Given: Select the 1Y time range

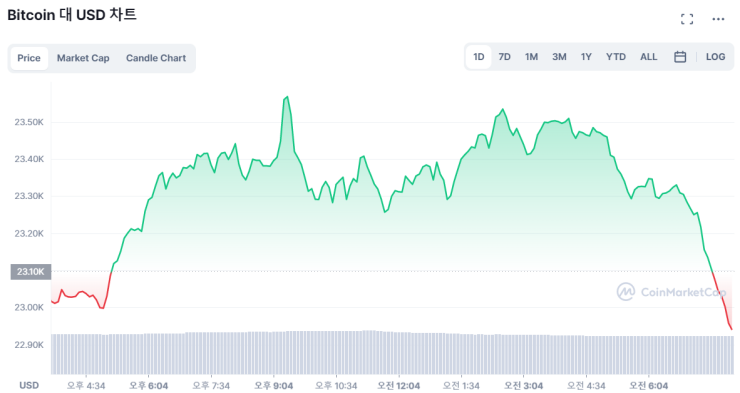Looking at the screenshot, I should click(x=586, y=57).
